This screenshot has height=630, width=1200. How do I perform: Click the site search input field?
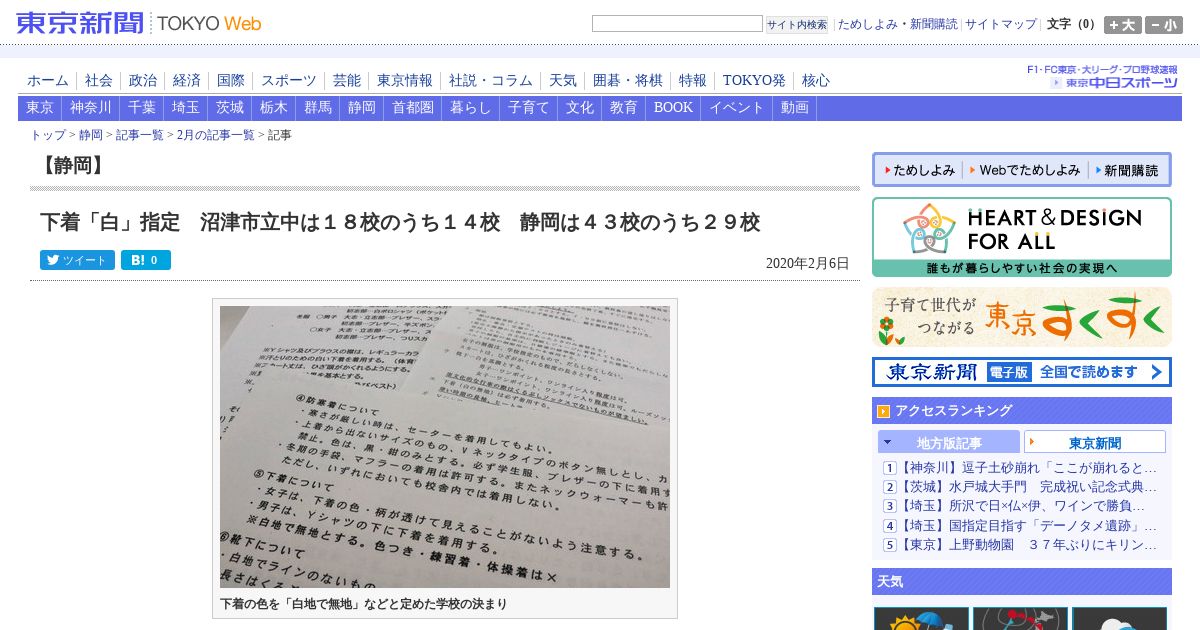pyautogui.click(x=677, y=23)
